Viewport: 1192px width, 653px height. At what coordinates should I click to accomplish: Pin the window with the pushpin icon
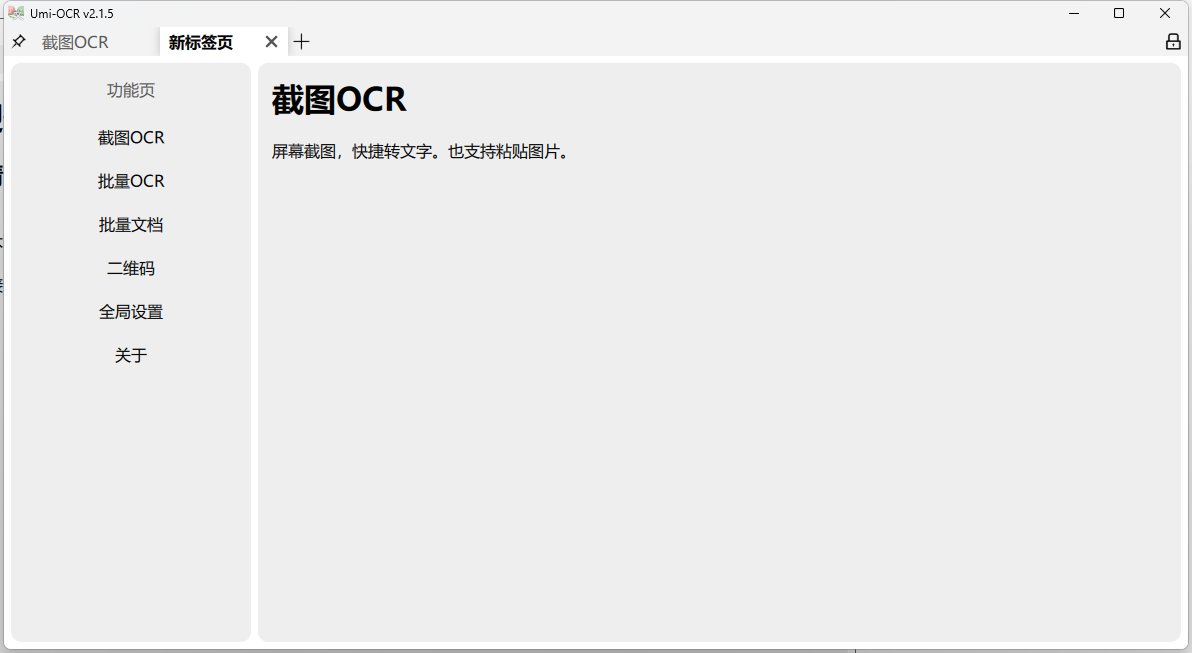click(x=19, y=42)
